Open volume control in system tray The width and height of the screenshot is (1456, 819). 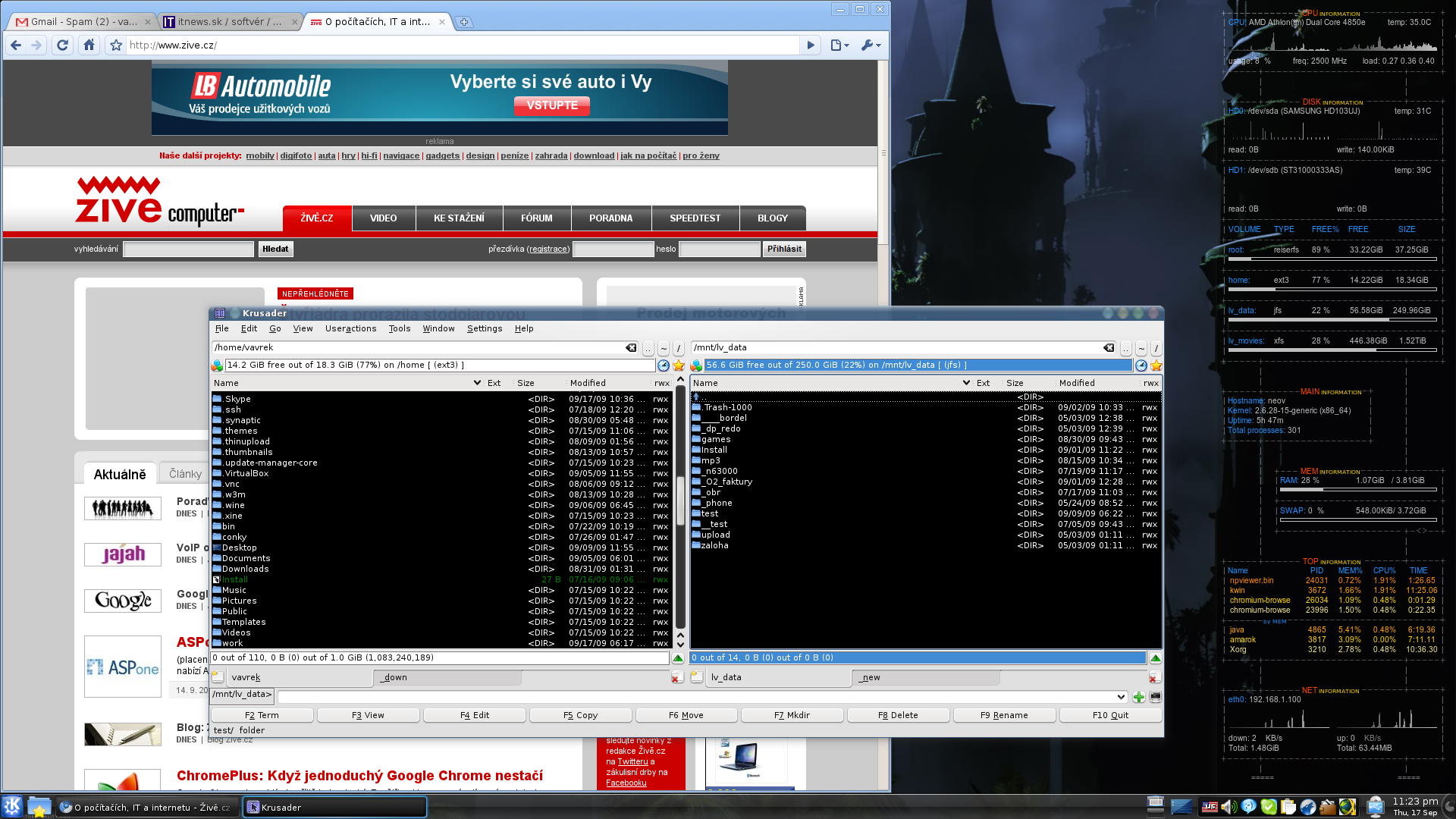pyautogui.click(x=1228, y=807)
